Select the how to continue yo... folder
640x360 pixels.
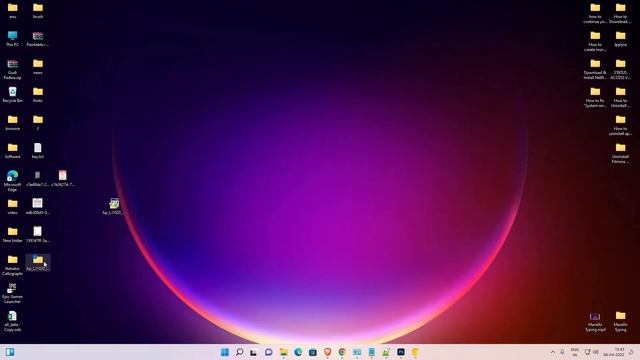pos(595,13)
